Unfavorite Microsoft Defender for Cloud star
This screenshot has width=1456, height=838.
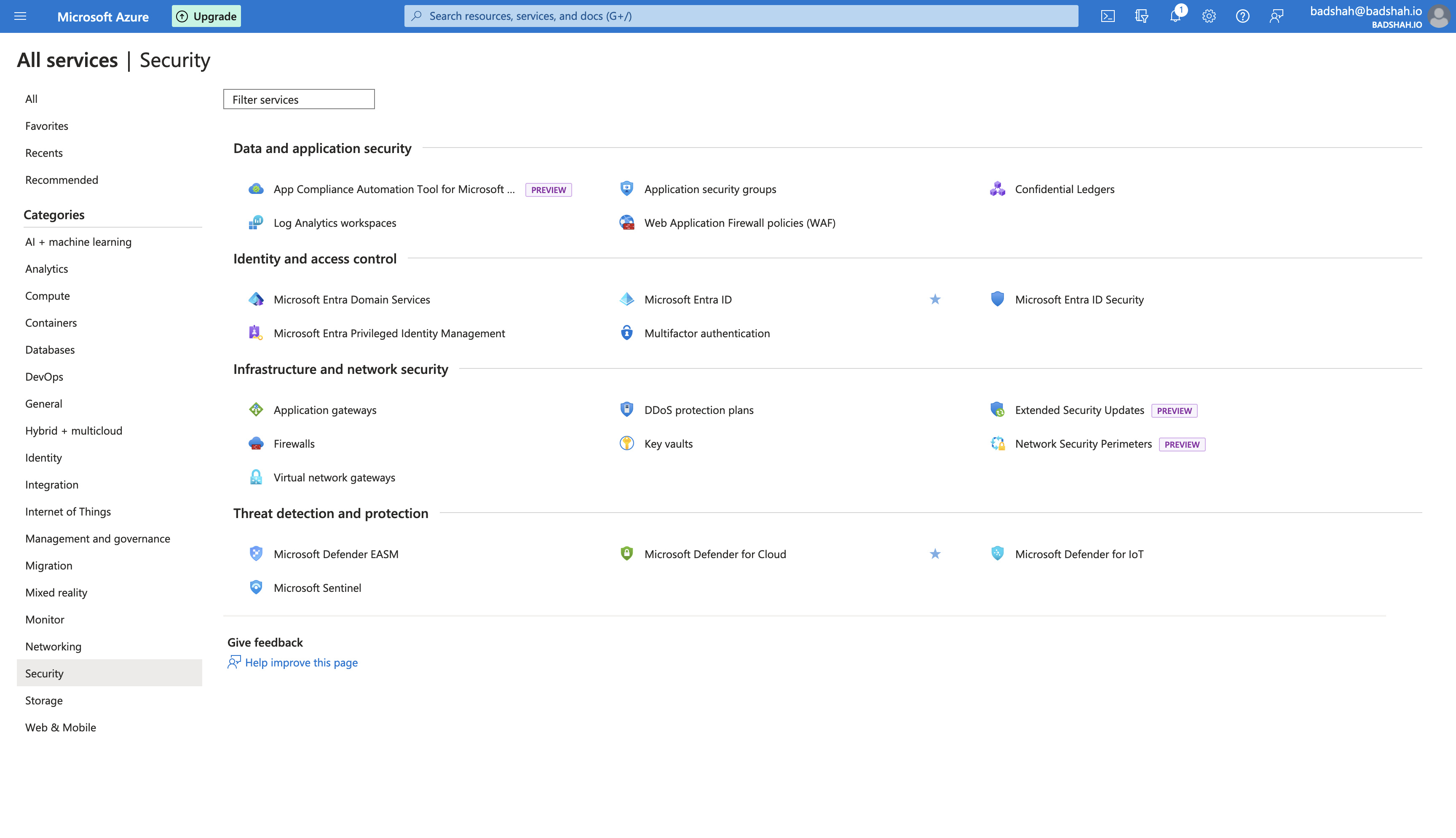click(935, 554)
